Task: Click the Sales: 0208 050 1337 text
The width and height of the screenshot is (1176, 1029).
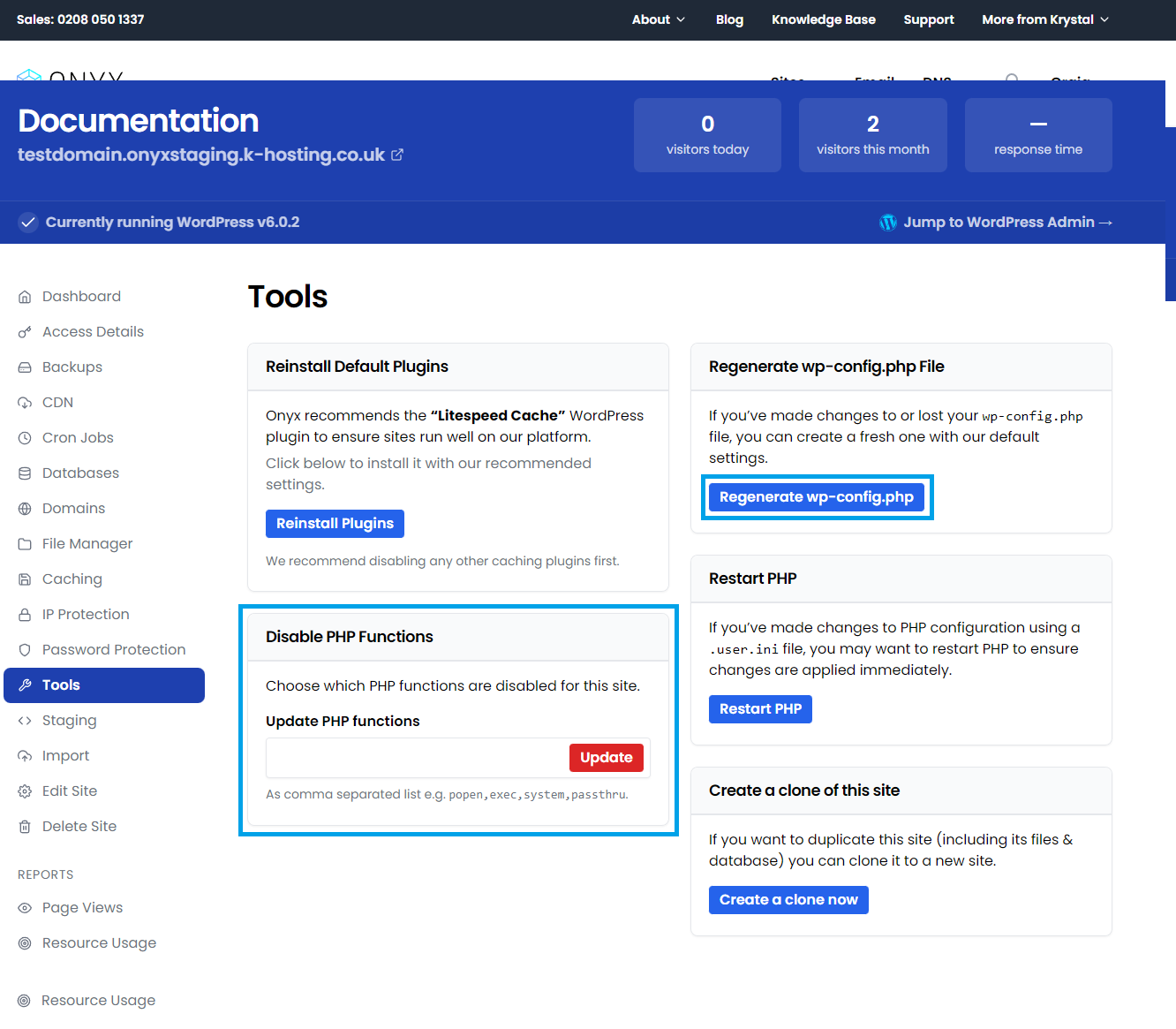Action: [80, 19]
